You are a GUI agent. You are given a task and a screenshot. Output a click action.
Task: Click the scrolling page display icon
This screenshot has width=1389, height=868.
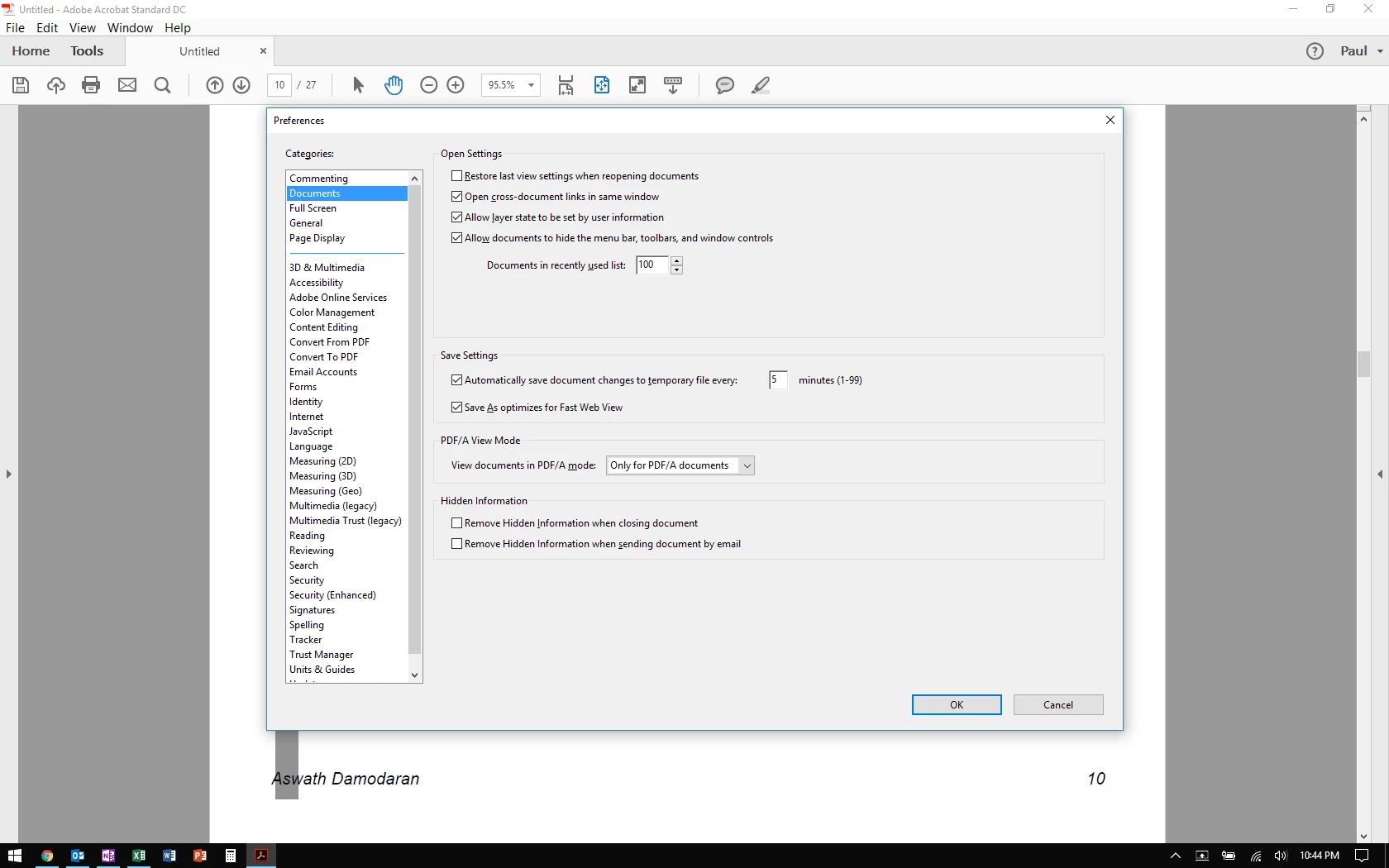click(566, 85)
